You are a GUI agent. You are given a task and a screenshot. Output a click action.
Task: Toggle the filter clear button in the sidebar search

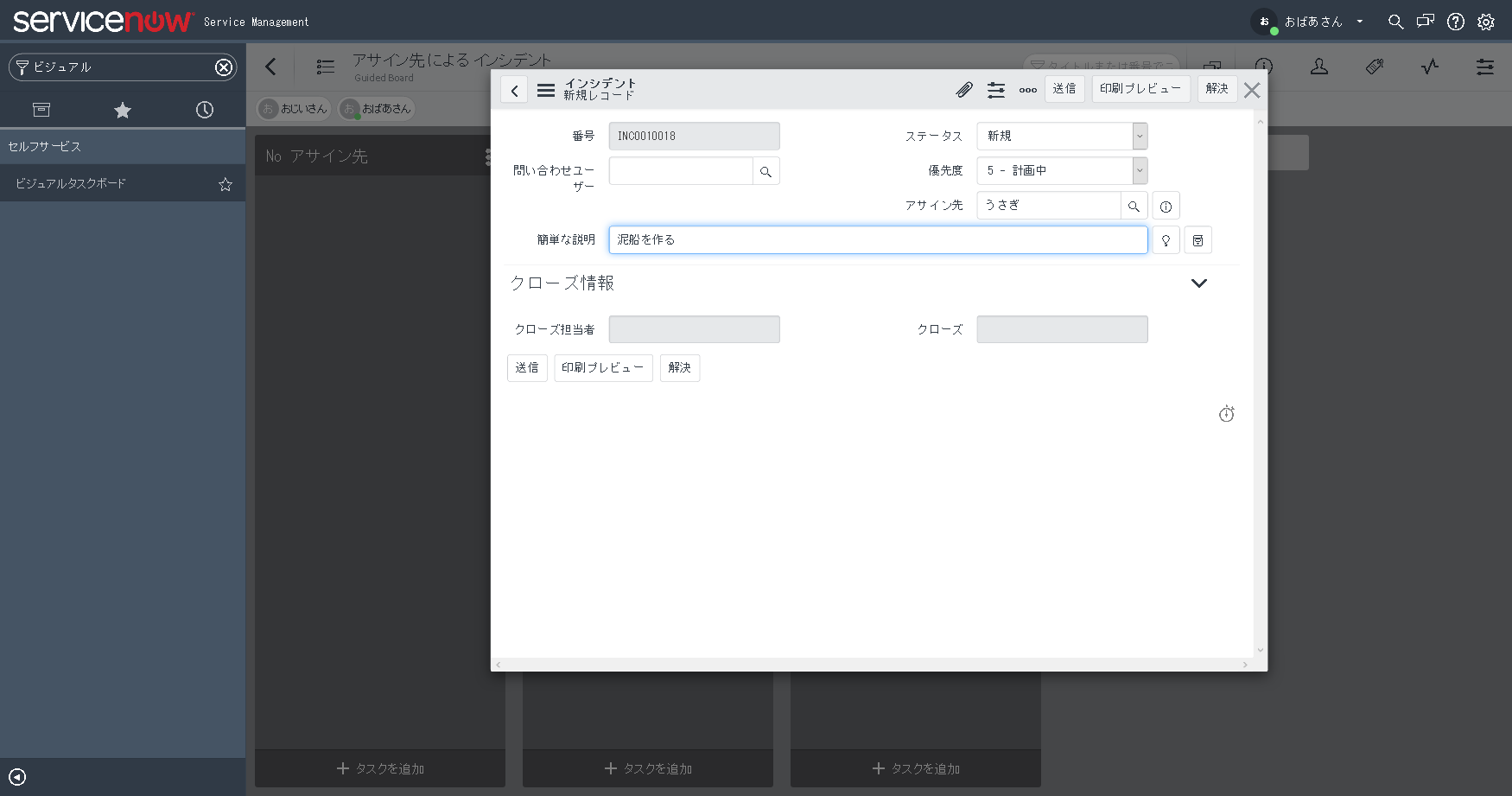pyautogui.click(x=224, y=67)
